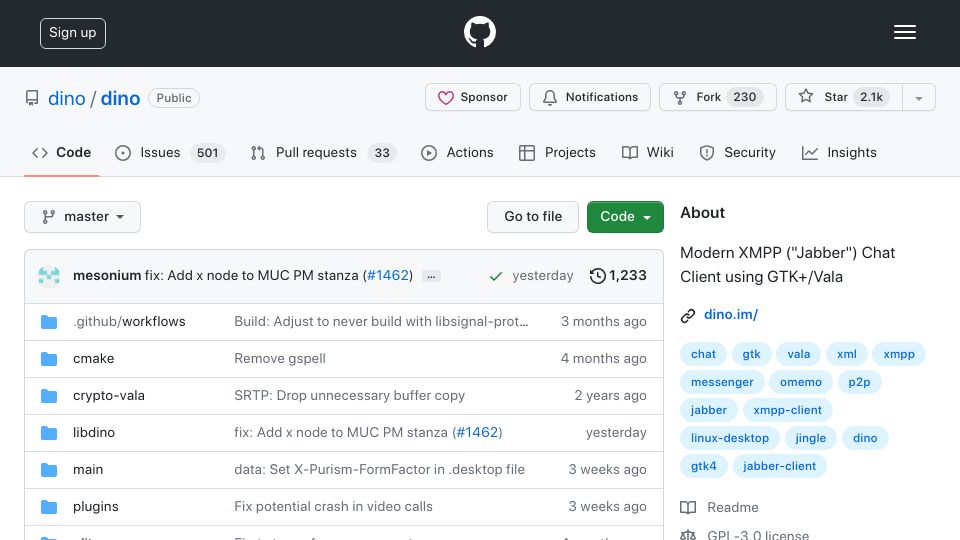Click the main folder icon
Image resolution: width=960 pixels, height=540 pixels.
coord(49,470)
